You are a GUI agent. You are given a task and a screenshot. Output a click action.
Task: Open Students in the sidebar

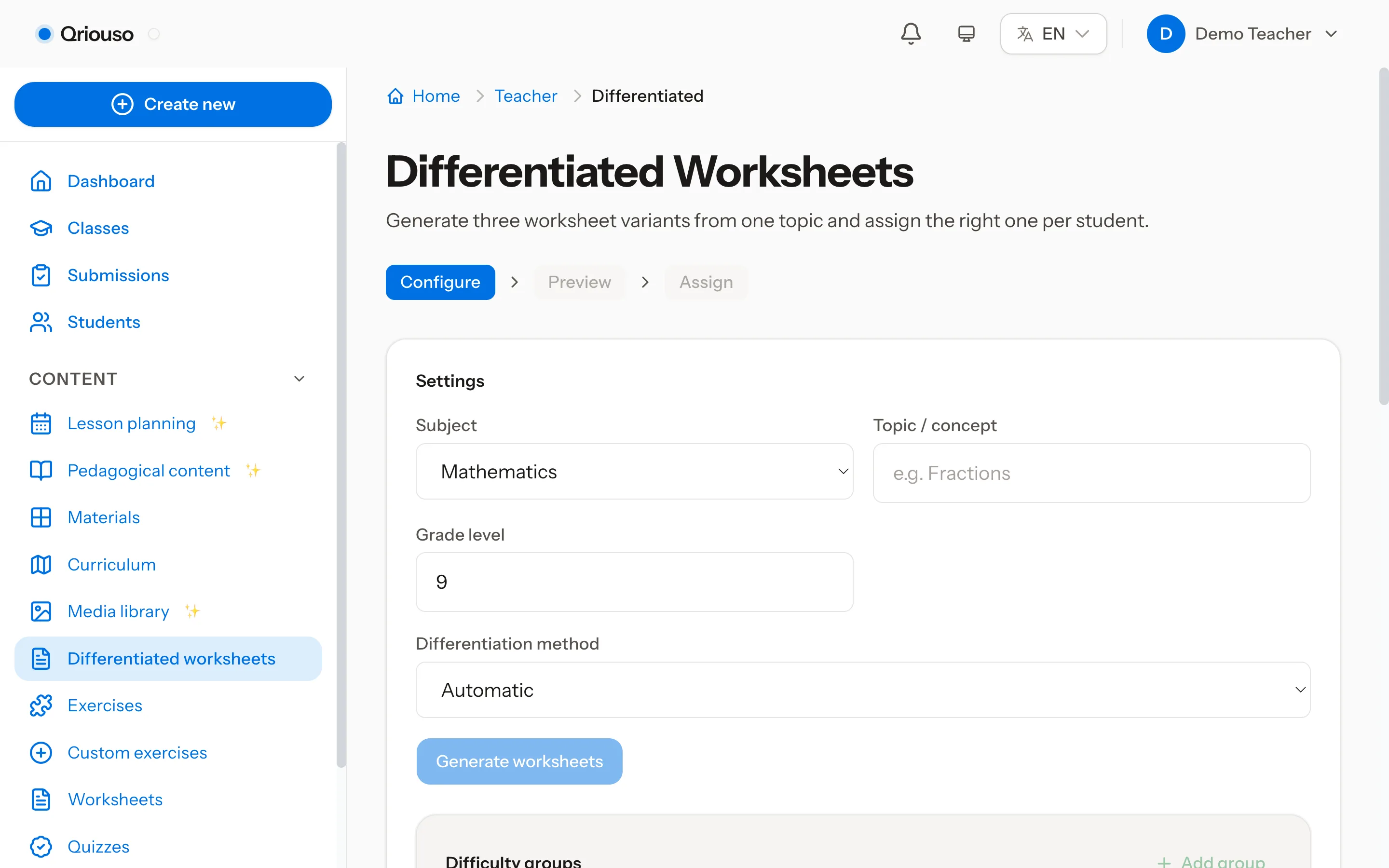(x=104, y=322)
